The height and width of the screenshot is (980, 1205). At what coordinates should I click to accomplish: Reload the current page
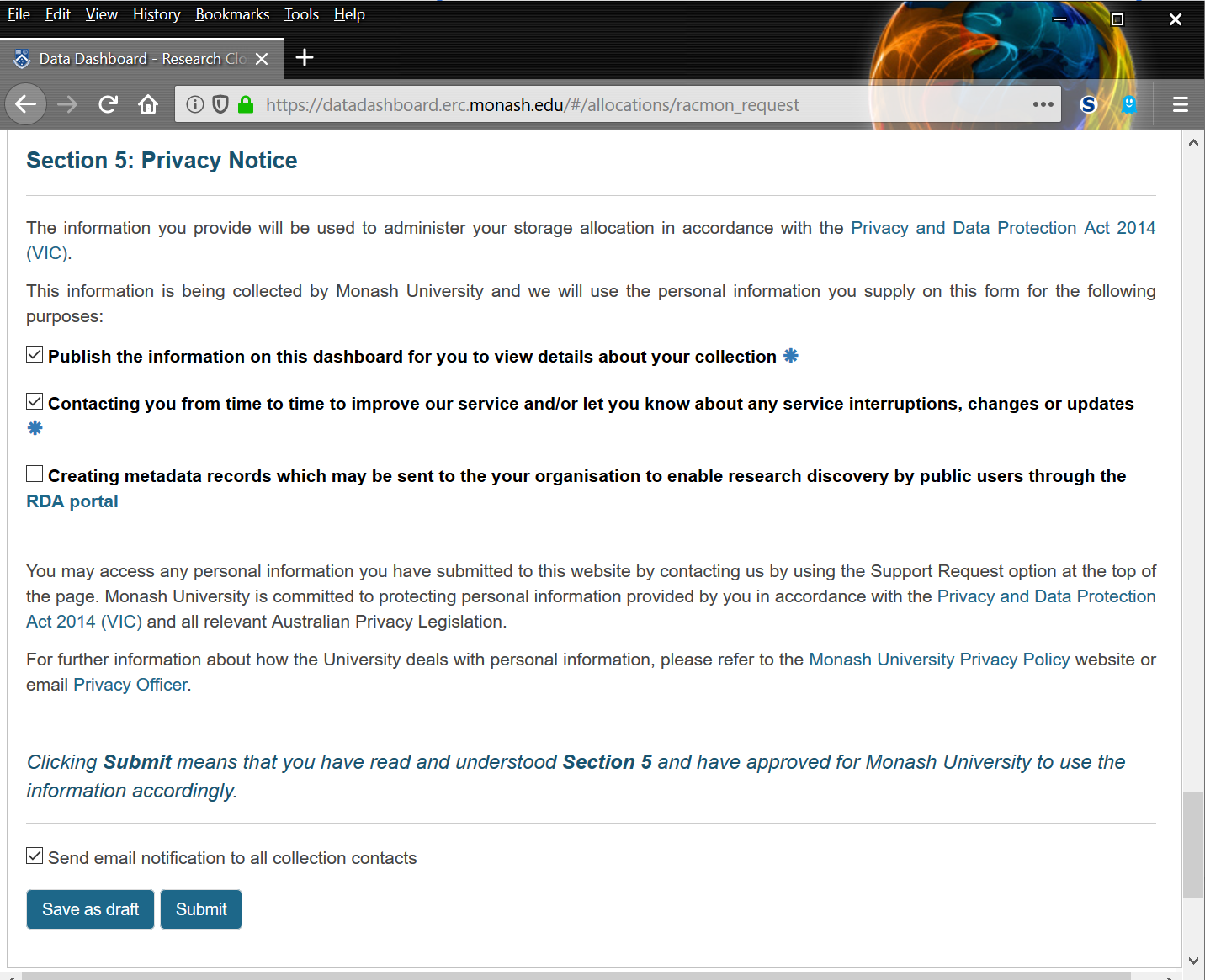(108, 104)
